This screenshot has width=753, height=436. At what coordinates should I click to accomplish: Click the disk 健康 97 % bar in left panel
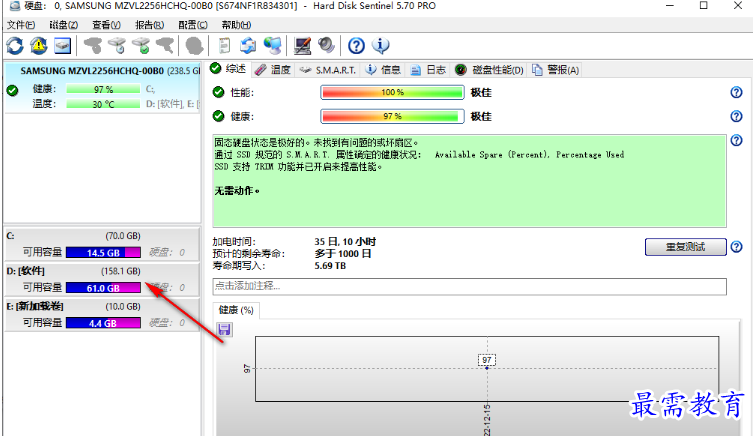tap(103, 89)
